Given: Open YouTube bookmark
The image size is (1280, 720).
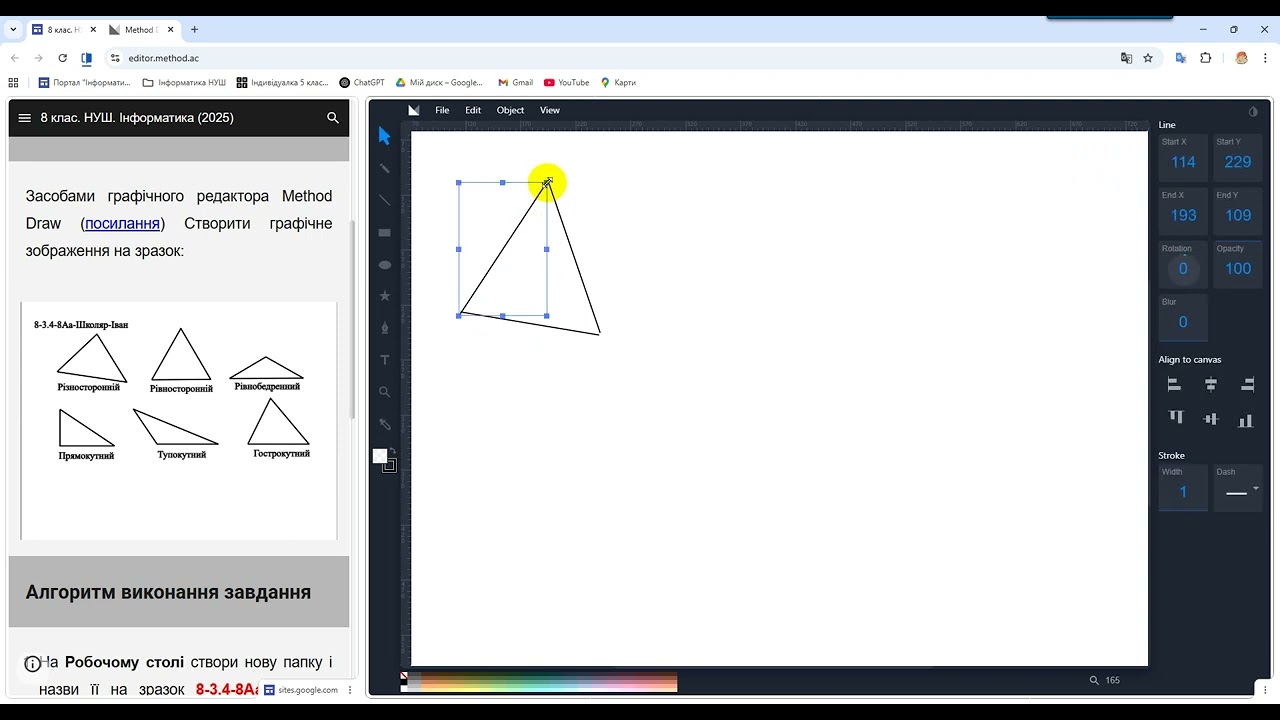Looking at the screenshot, I should pos(567,83).
